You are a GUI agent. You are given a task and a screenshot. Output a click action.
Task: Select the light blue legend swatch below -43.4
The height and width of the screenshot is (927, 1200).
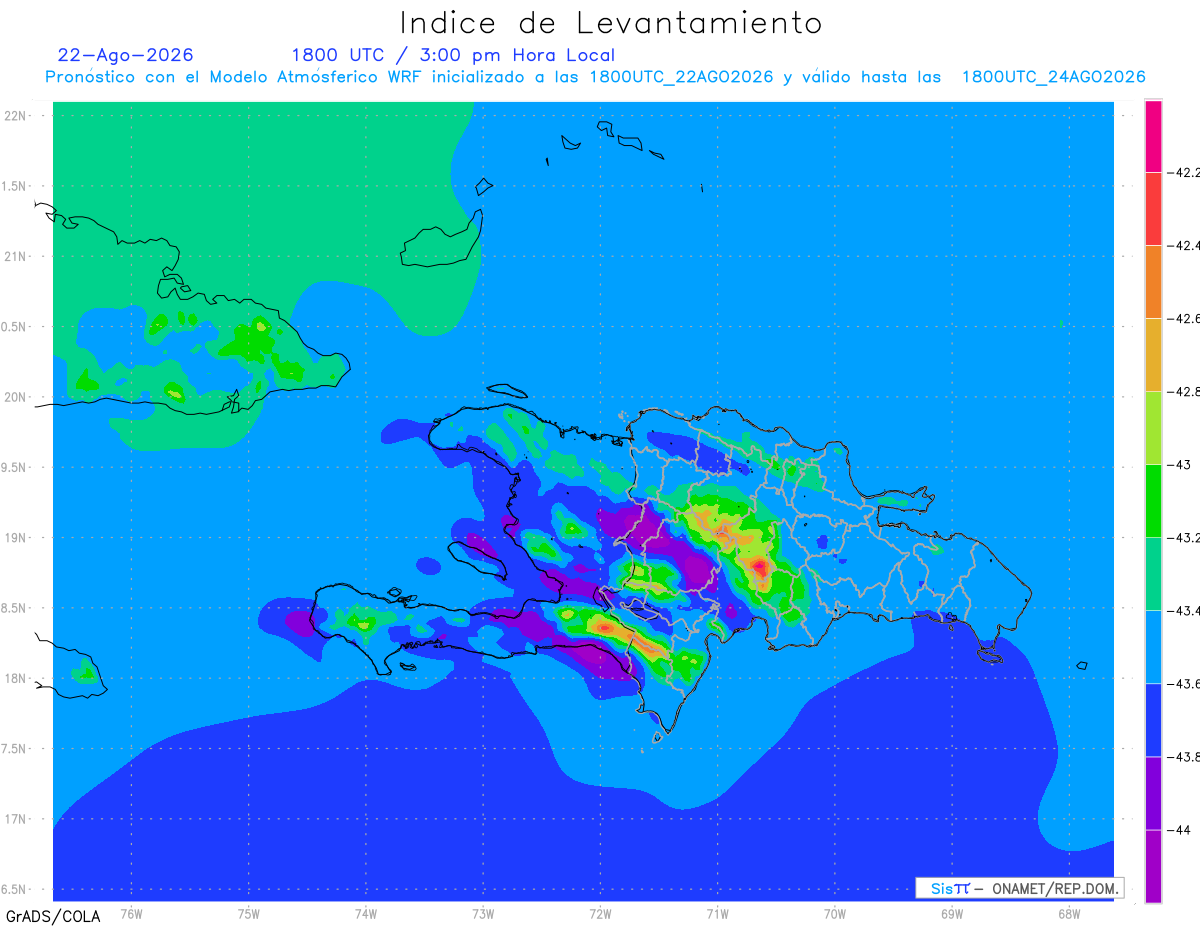click(x=1153, y=647)
